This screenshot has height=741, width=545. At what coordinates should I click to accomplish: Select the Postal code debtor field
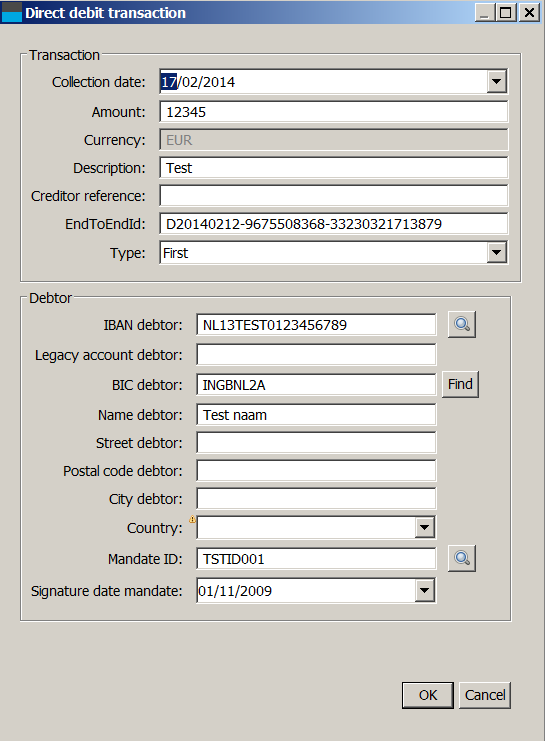(316, 471)
